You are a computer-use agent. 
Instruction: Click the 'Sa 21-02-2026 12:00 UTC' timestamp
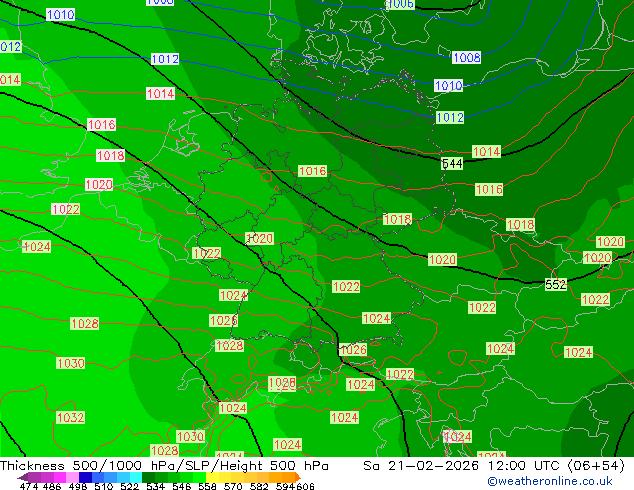(463, 466)
